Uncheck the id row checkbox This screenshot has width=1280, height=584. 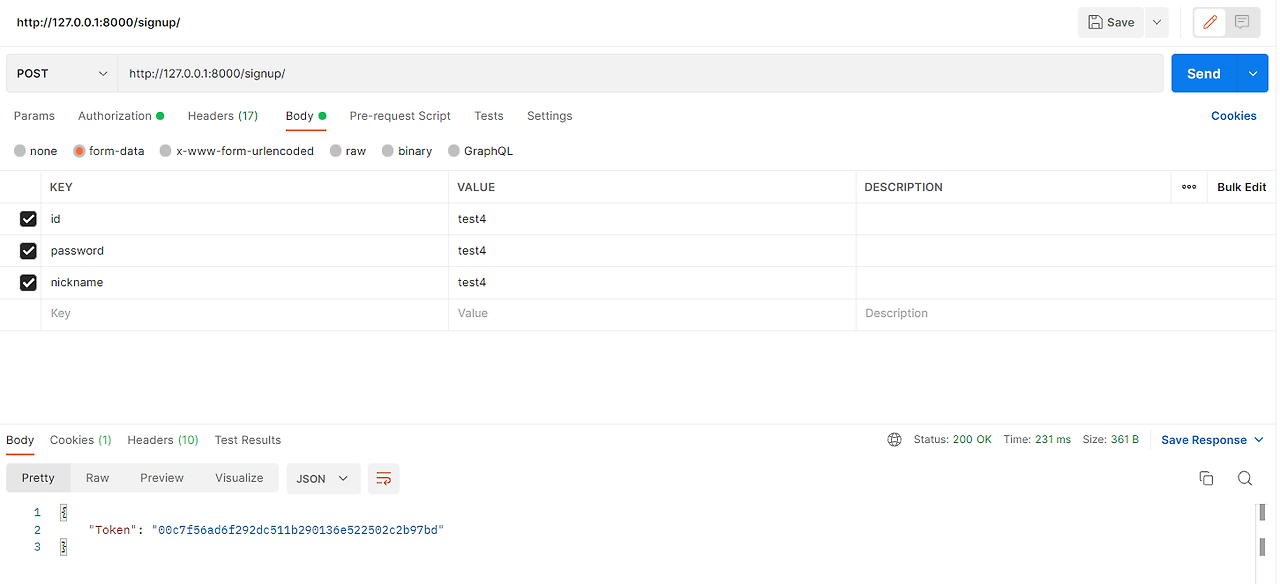pos(28,219)
